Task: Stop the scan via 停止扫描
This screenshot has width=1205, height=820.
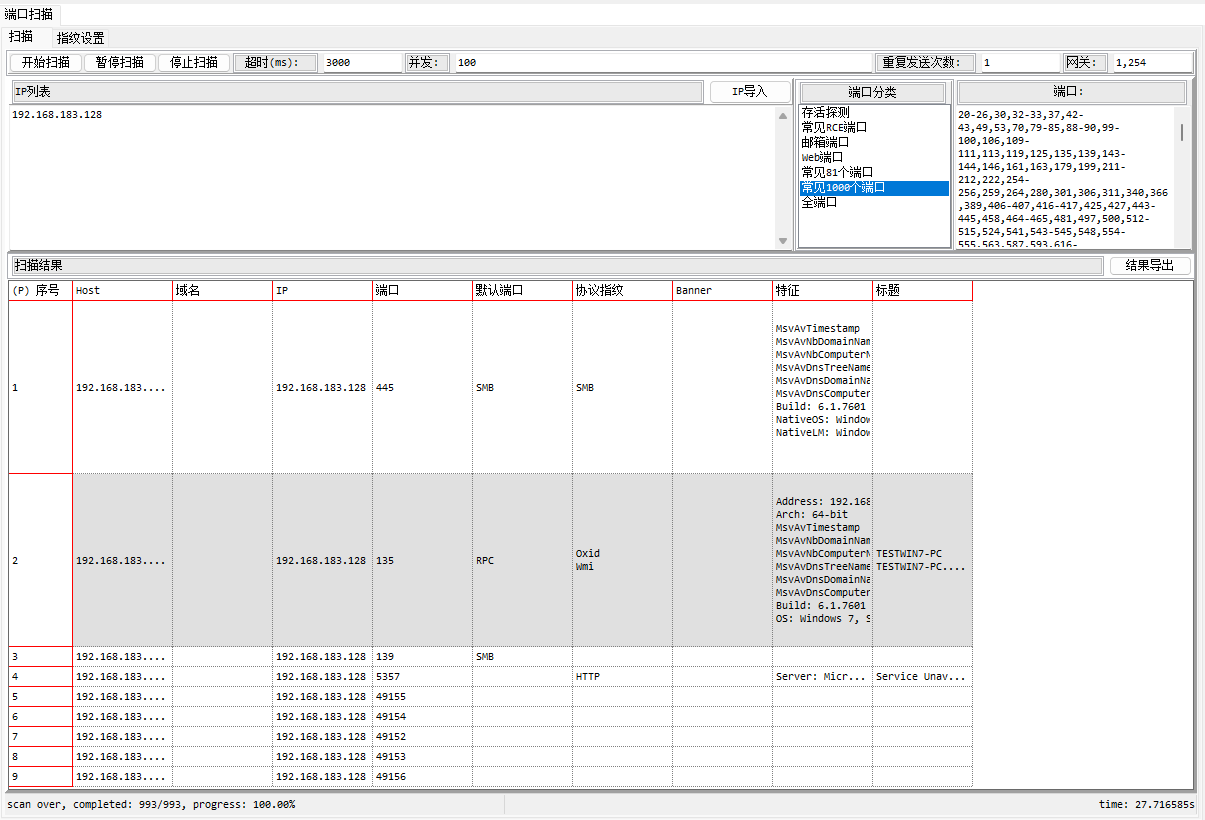Action: tap(194, 62)
